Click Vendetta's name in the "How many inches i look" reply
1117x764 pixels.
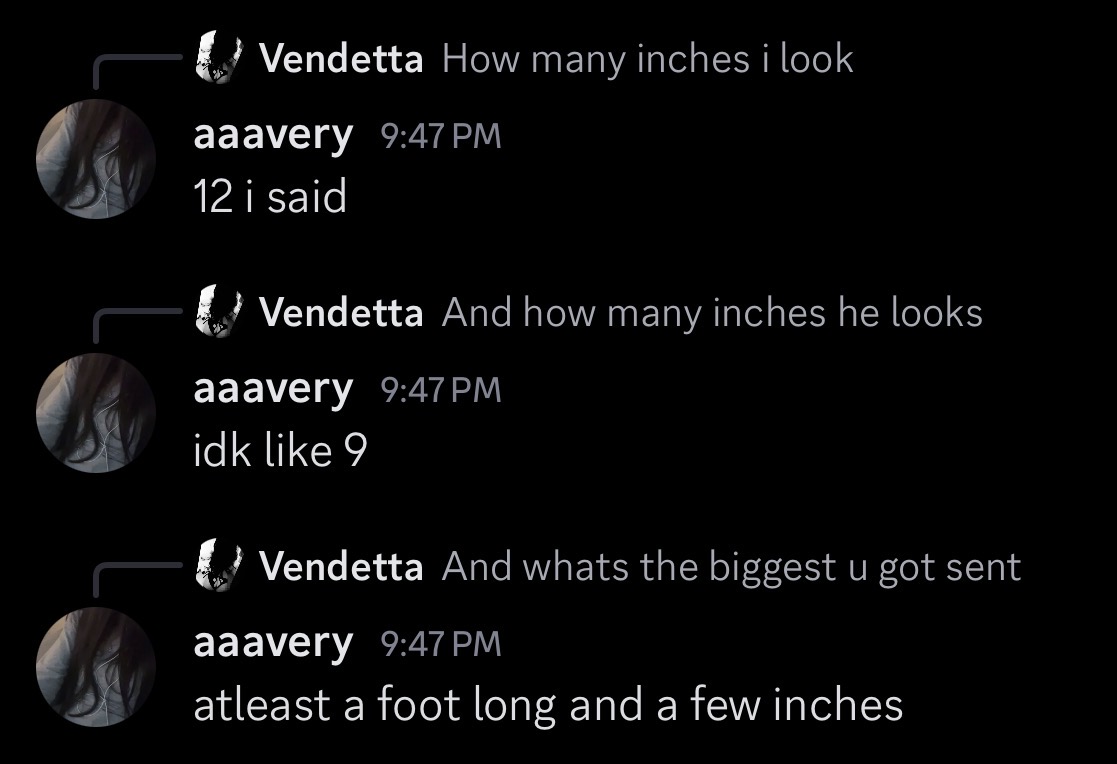click(x=341, y=59)
